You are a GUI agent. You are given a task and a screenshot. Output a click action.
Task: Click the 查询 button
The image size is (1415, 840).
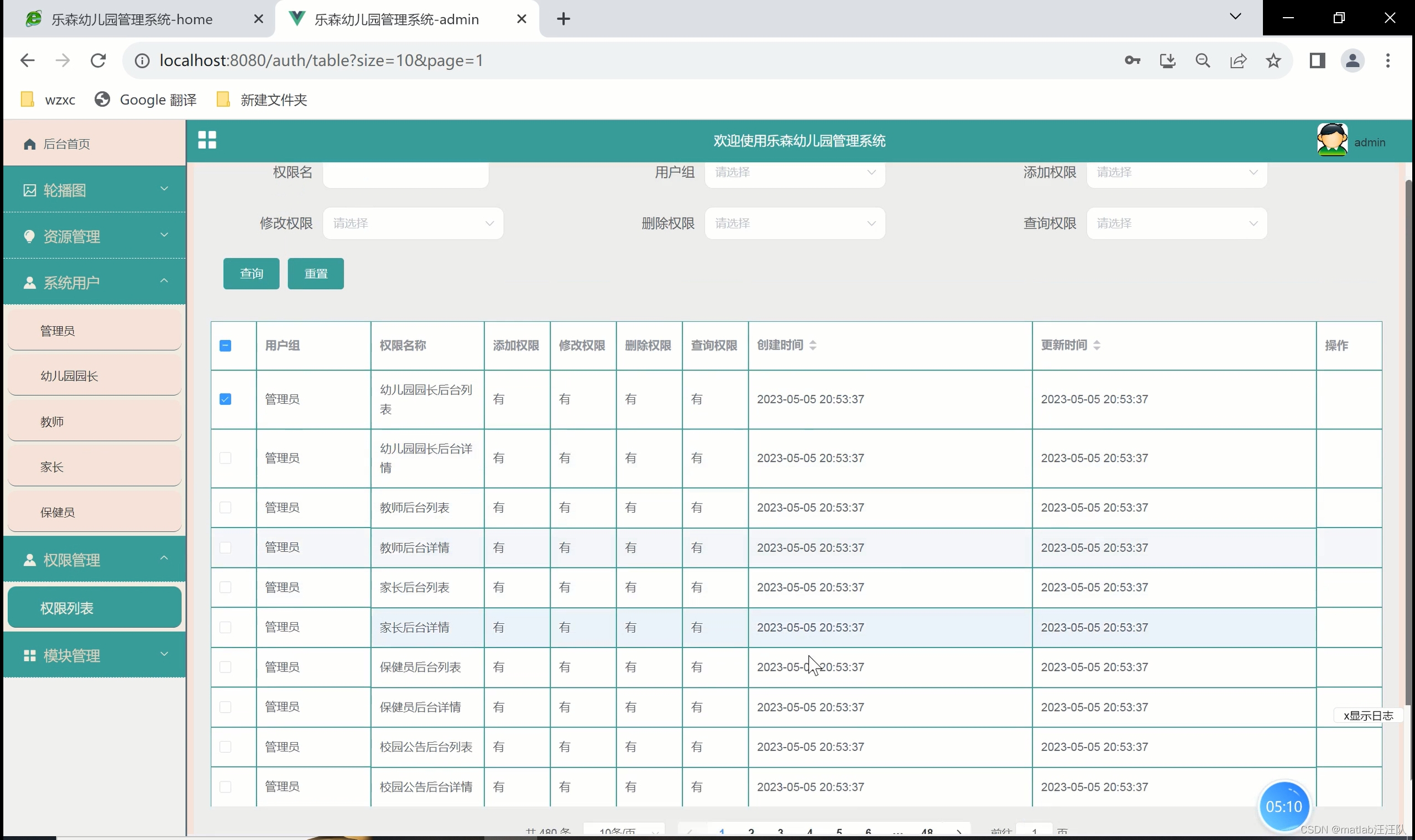pos(251,274)
